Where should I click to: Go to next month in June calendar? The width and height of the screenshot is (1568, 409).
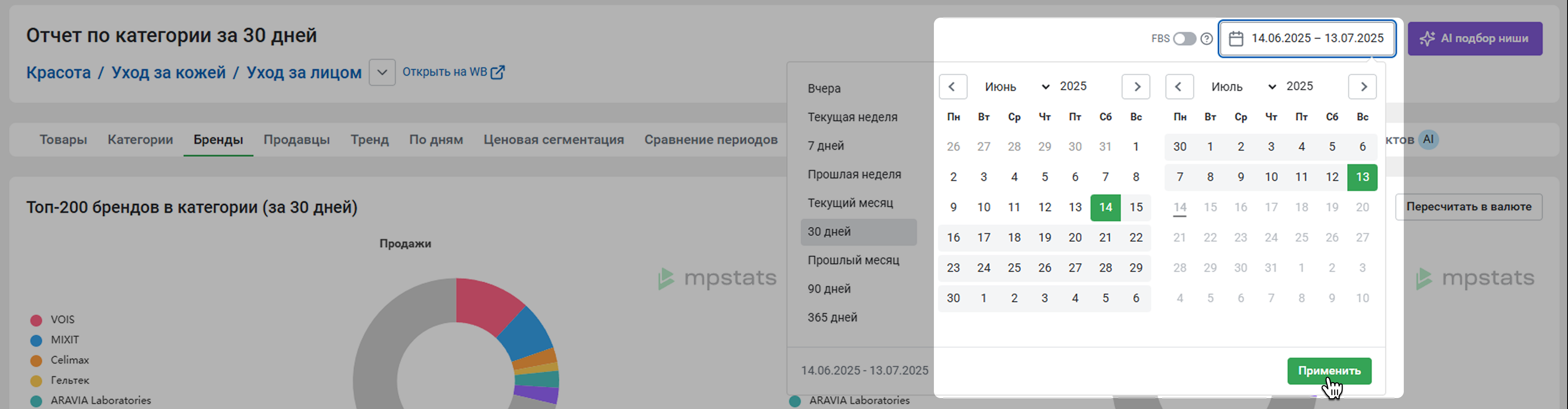pos(1136,86)
